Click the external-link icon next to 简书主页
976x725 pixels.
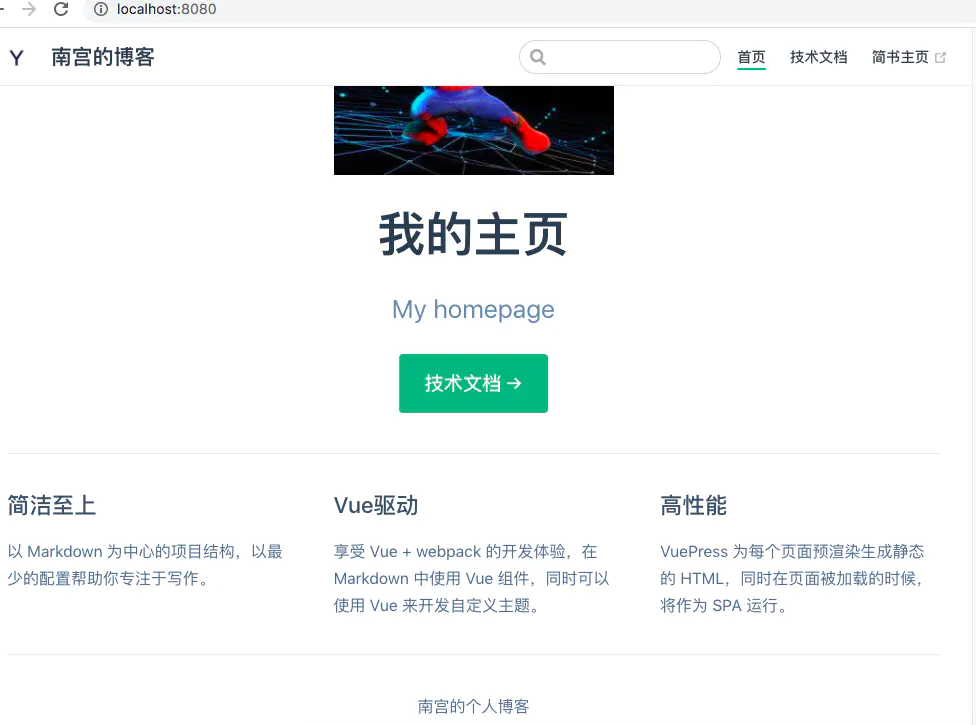[941, 58]
